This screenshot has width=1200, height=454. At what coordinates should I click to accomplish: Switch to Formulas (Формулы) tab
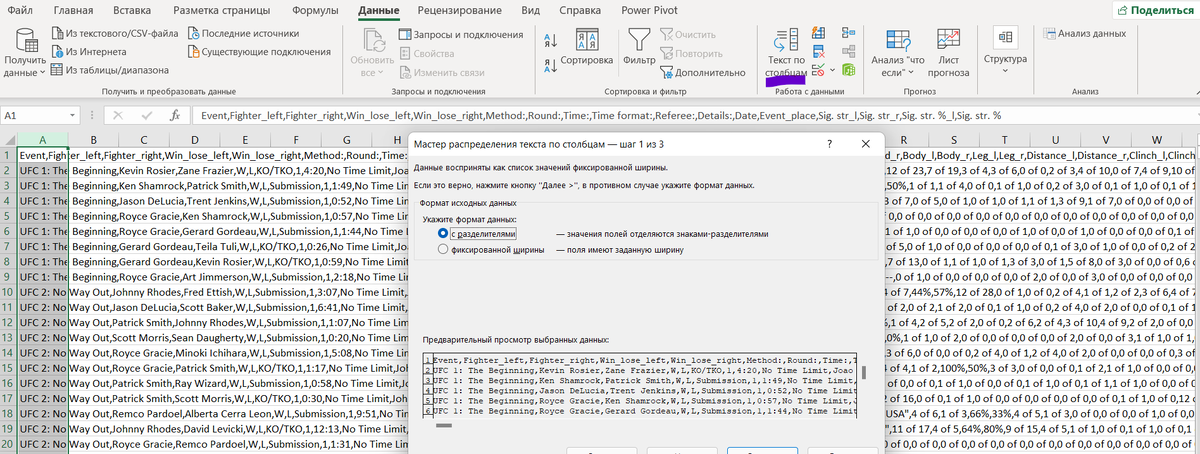[315, 10]
